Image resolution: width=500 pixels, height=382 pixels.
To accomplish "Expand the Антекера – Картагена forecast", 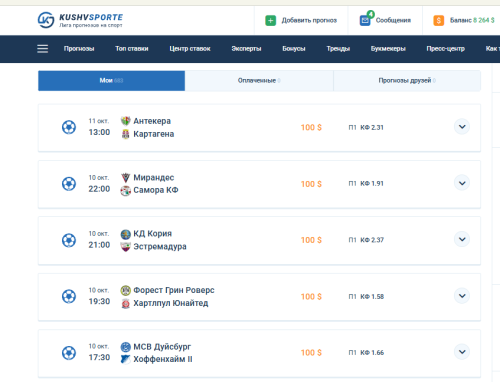I will click(x=462, y=127).
